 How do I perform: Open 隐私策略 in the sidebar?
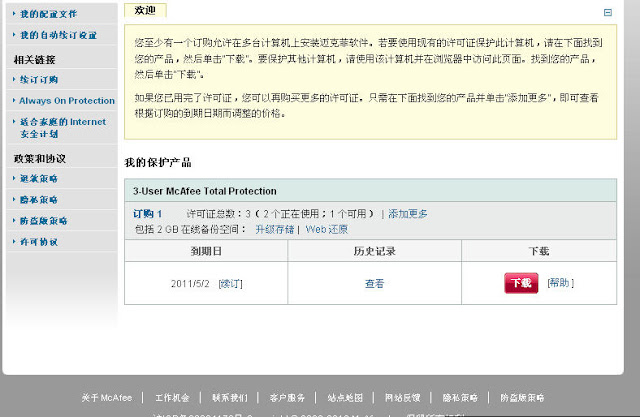click(x=39, y=200)
